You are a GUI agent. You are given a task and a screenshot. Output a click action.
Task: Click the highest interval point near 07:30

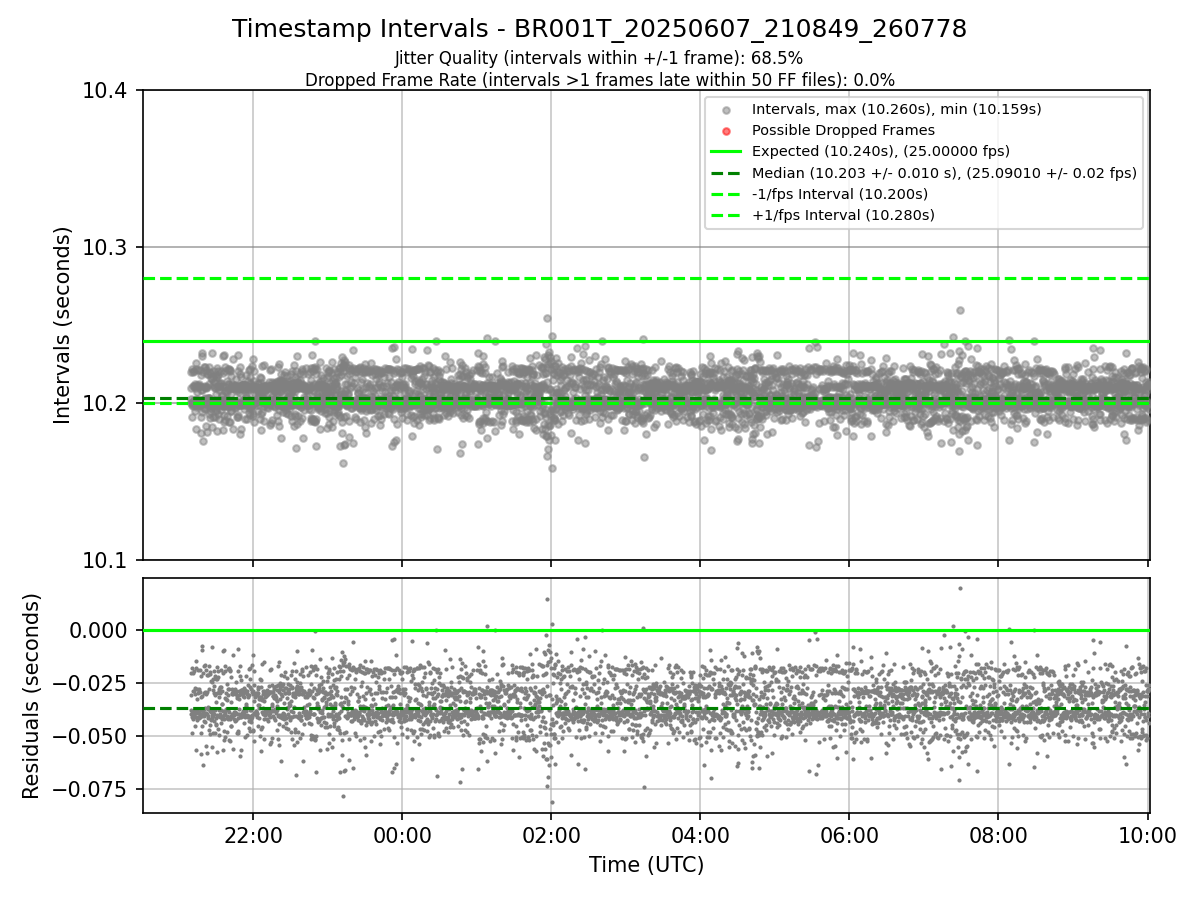point(960,310)
